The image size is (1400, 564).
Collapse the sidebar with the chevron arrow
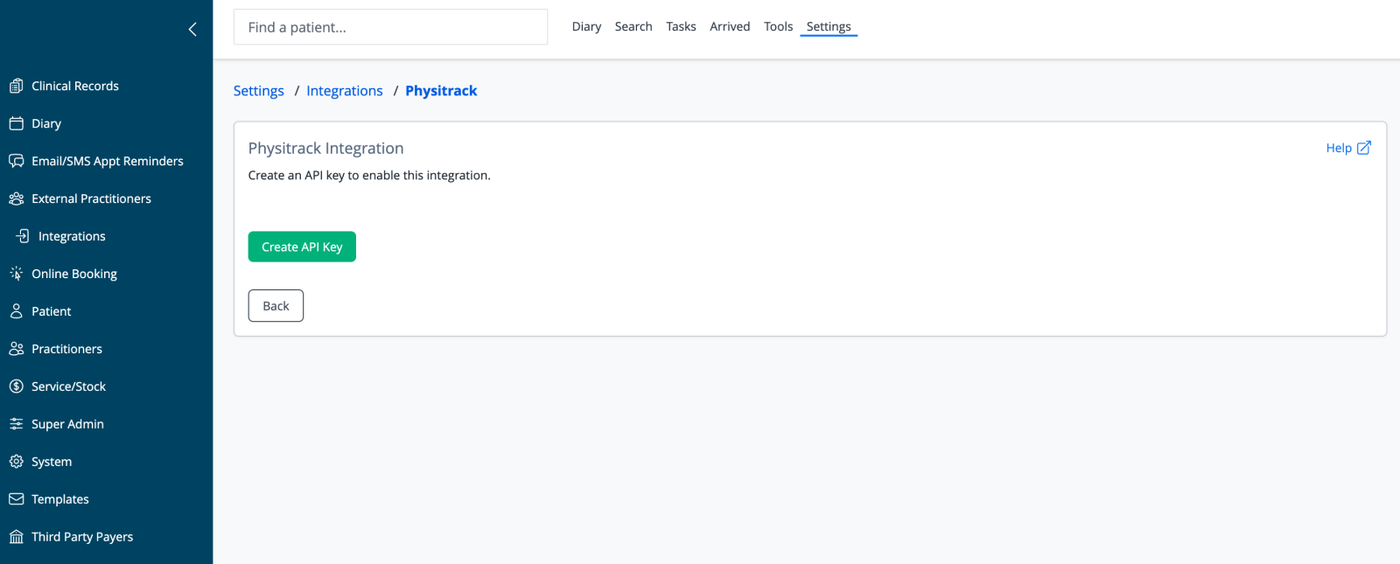tap(193, 29)
